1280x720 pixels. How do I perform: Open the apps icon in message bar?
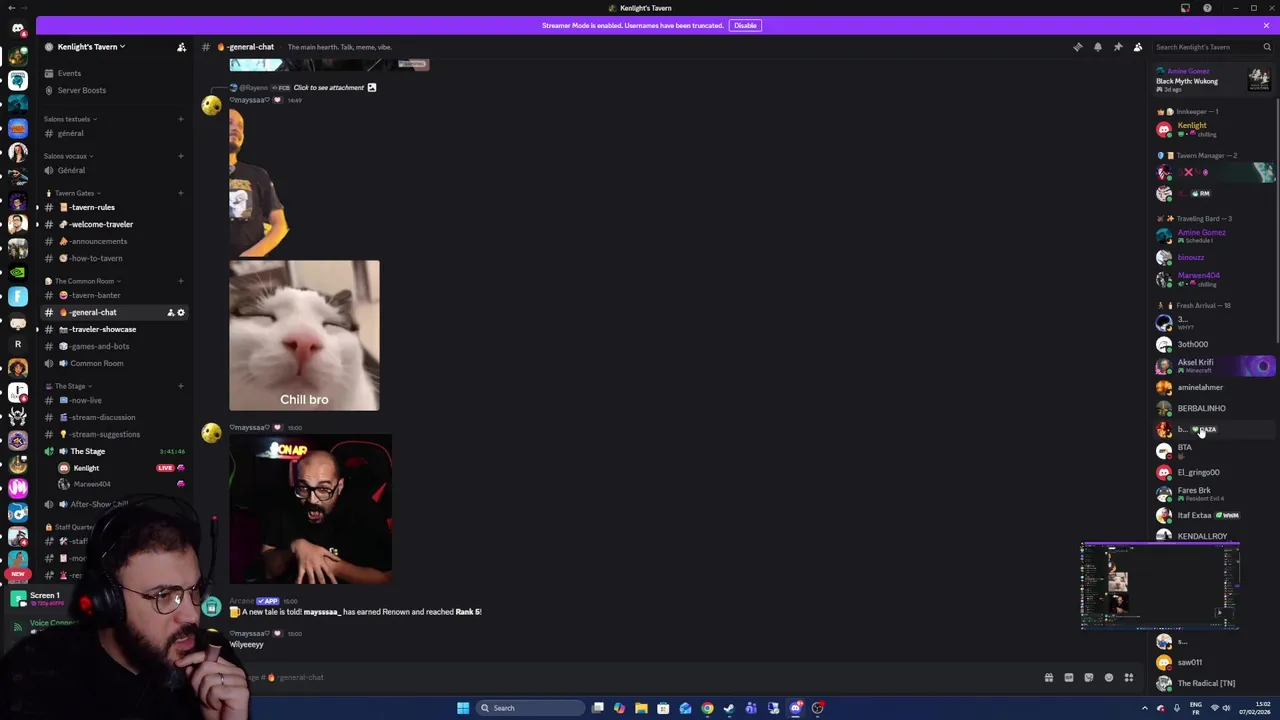pyautogui.click(x=1129, y=678)
